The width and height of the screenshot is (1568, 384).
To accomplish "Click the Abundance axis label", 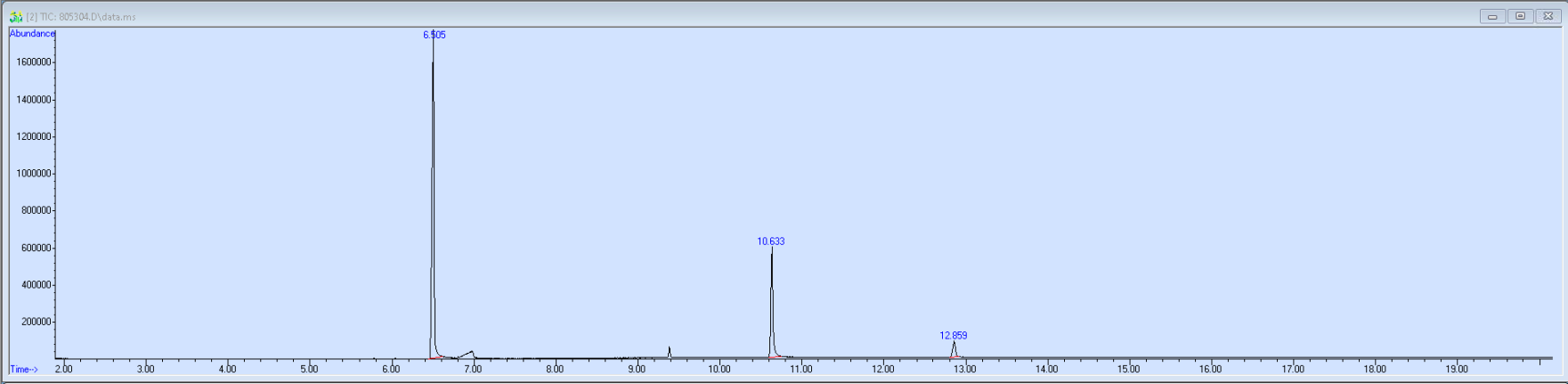I will 32,34.
